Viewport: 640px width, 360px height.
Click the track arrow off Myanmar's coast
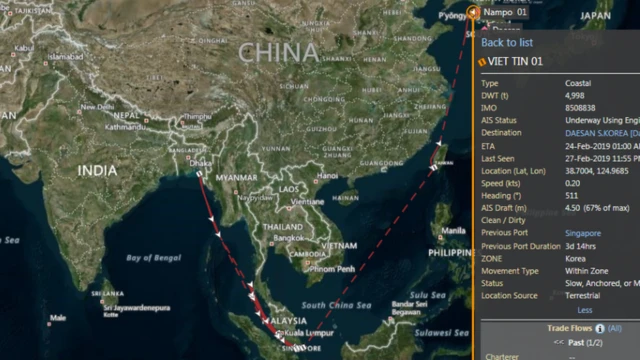click(211, 219)
